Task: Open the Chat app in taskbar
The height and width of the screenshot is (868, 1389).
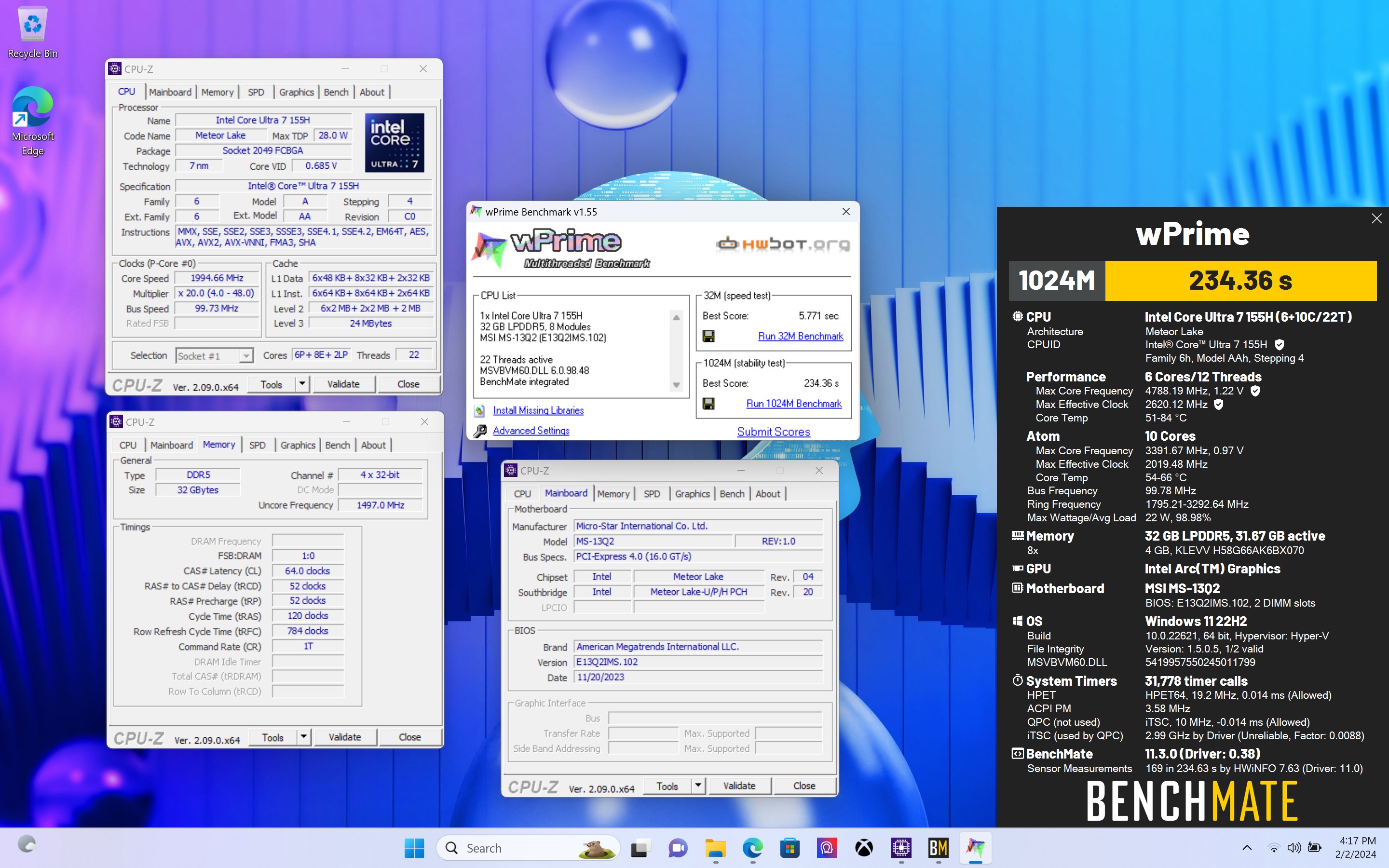Action: pos(677,848)
